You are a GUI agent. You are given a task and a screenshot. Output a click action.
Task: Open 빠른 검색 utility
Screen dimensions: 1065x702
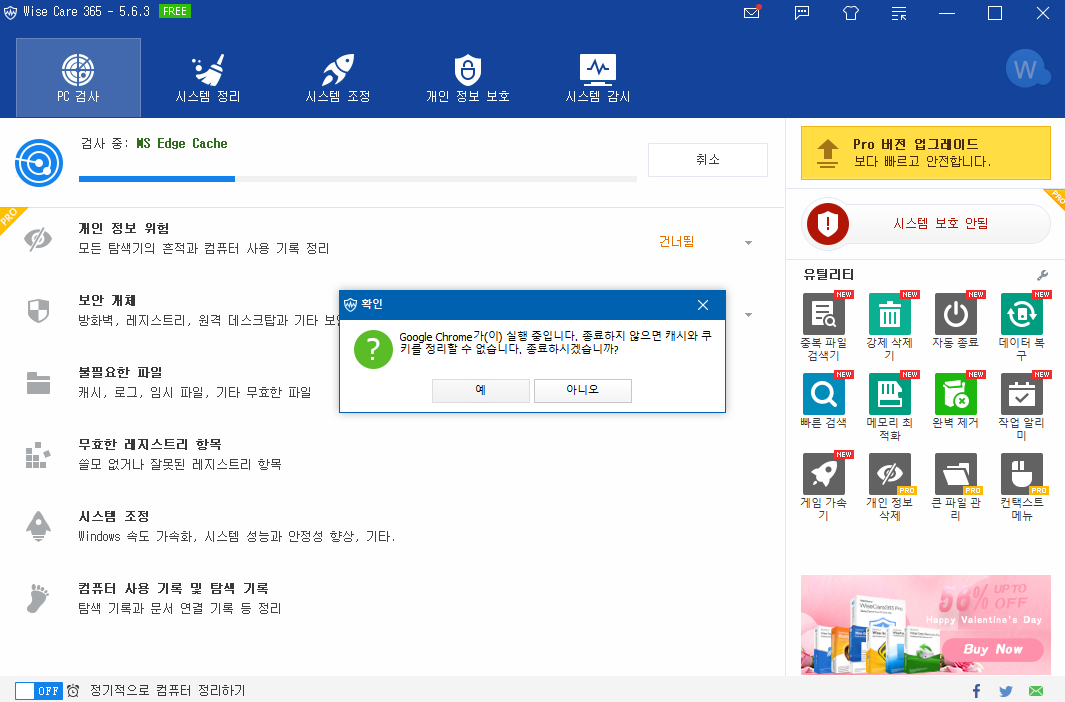click(x=824, y=402)
